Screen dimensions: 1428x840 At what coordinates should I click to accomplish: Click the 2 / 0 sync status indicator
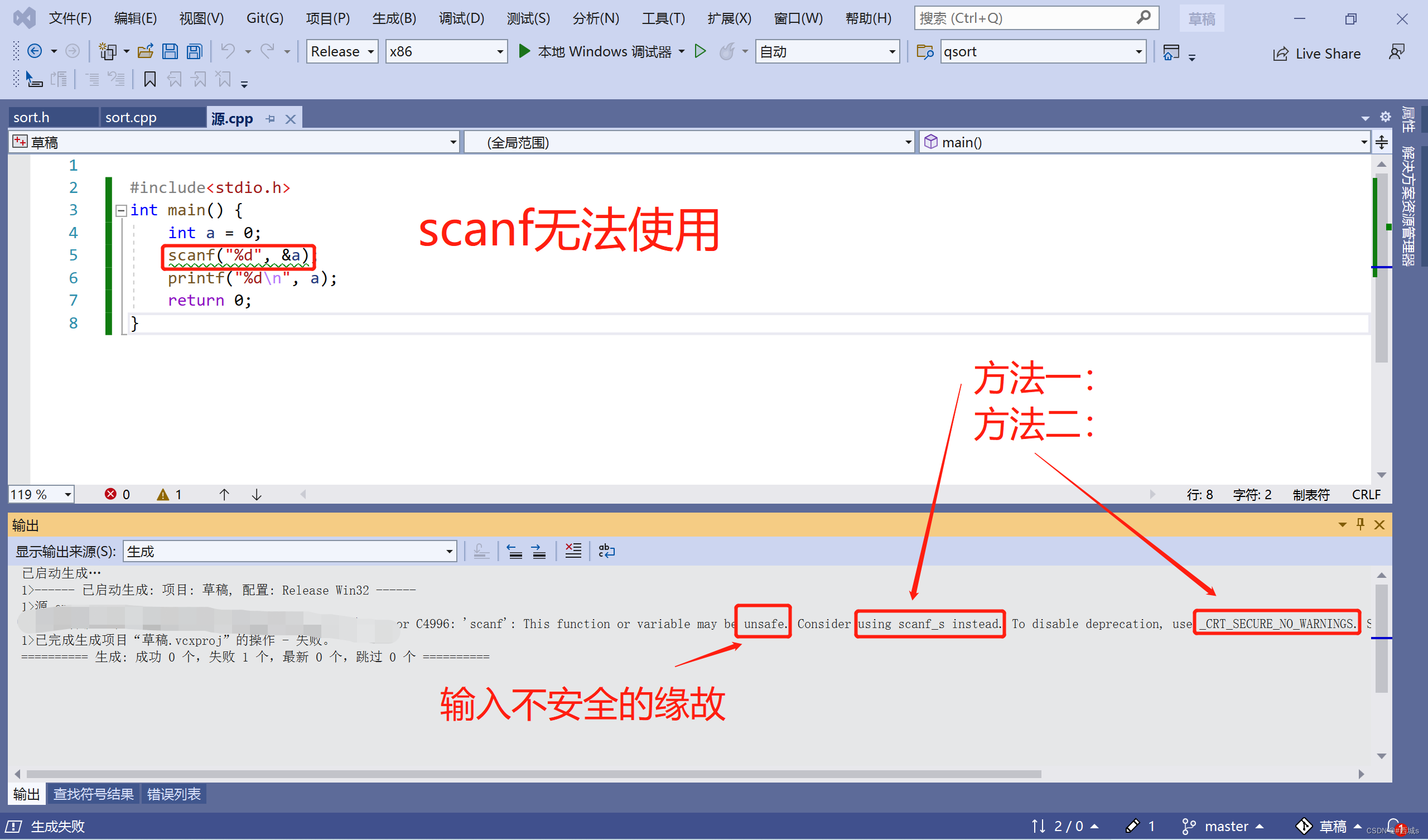1064,827
